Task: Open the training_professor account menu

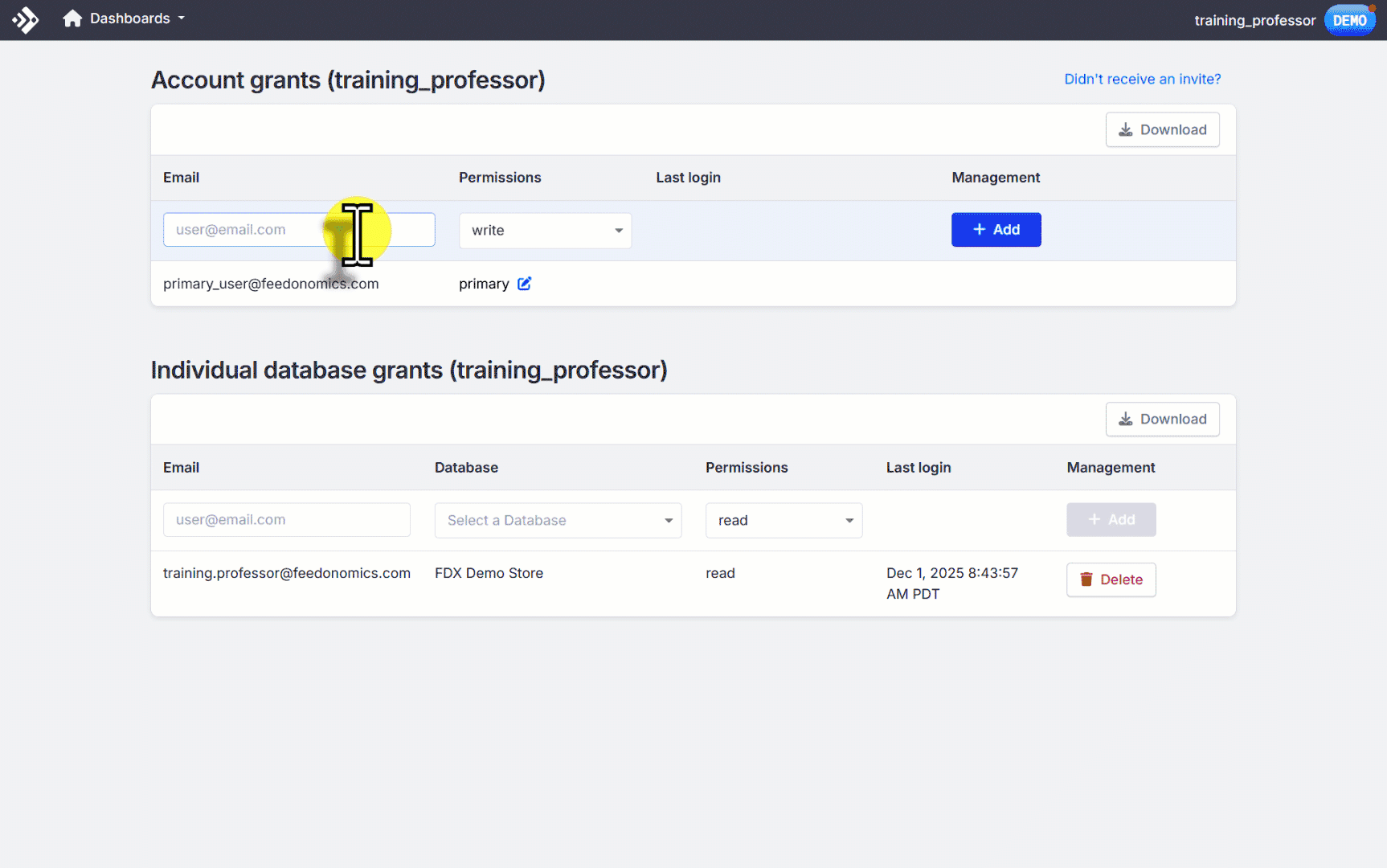Action: pos(1254,20)
